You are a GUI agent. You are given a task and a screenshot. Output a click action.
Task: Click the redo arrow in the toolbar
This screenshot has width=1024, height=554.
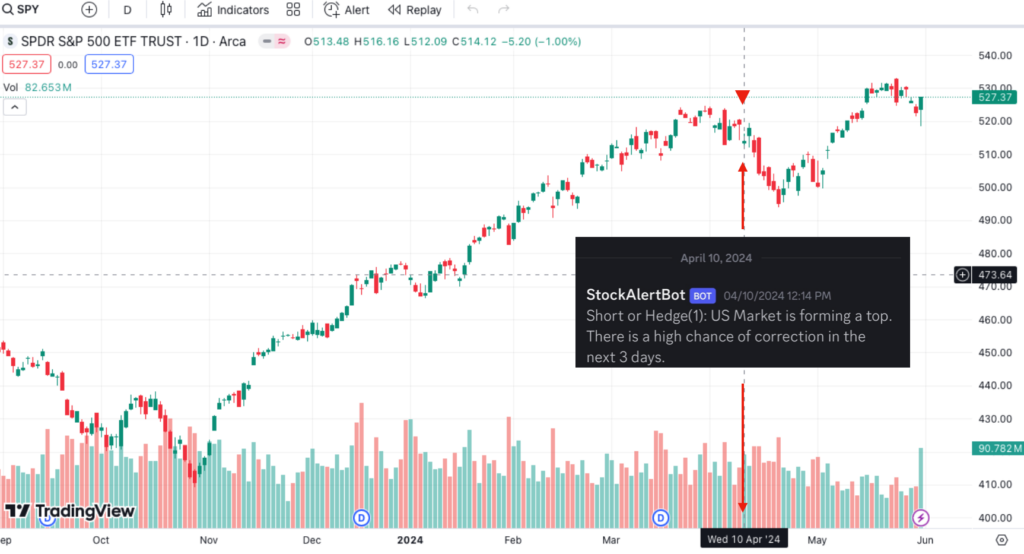(504, 10)
